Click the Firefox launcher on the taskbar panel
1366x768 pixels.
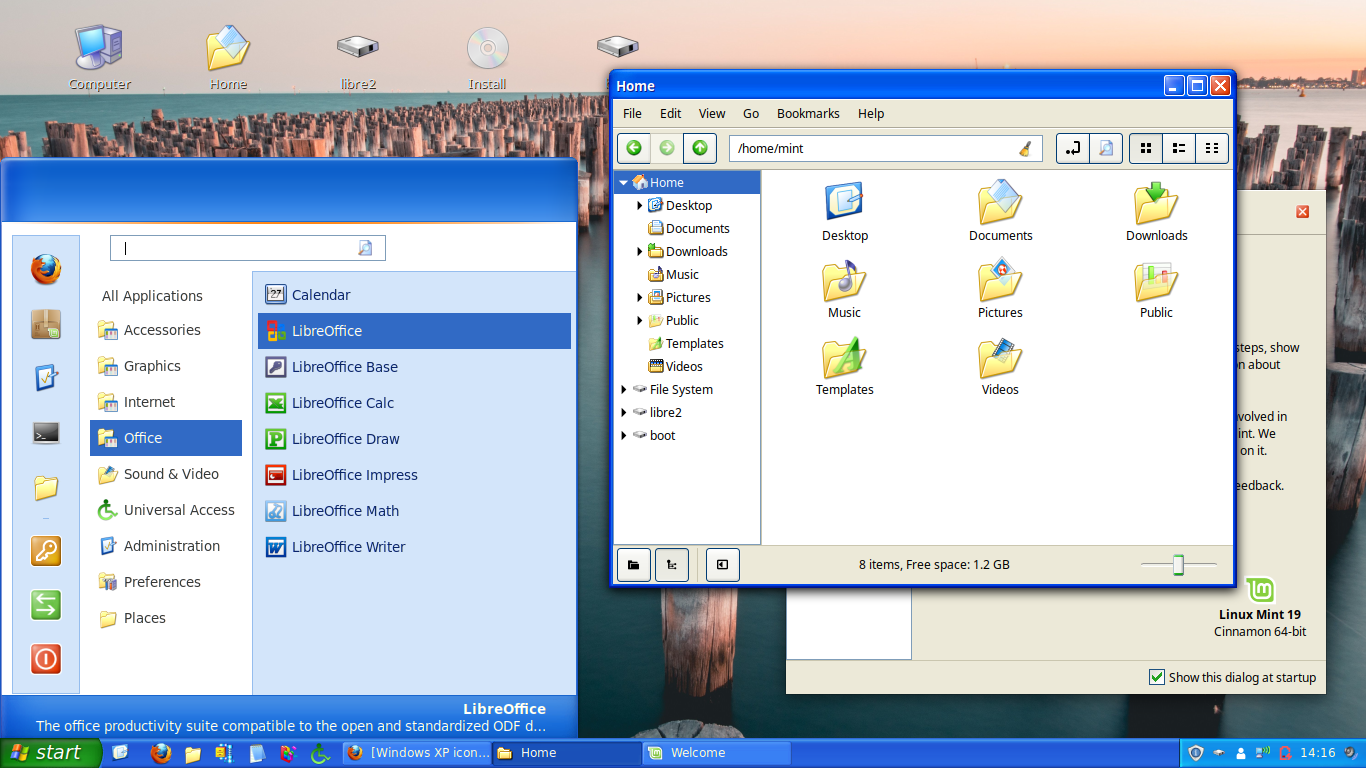161,753
